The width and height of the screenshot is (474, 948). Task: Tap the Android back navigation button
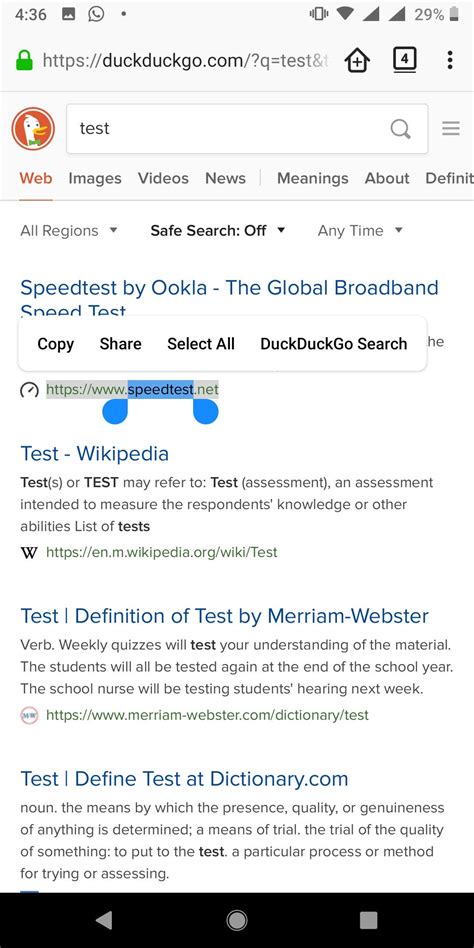point(104,920)
